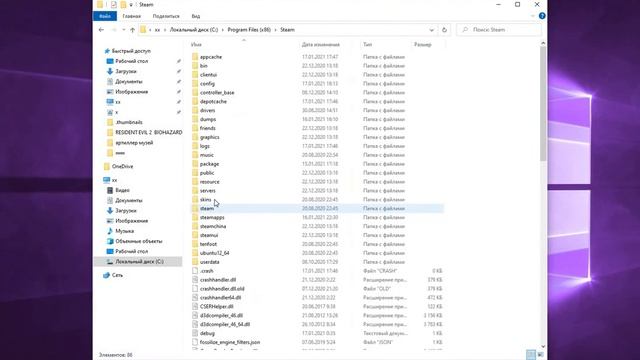The width and height of the screenshot is (640, 360).
Task: Select the depotcache folder icon
Action: tap(195, 102)
